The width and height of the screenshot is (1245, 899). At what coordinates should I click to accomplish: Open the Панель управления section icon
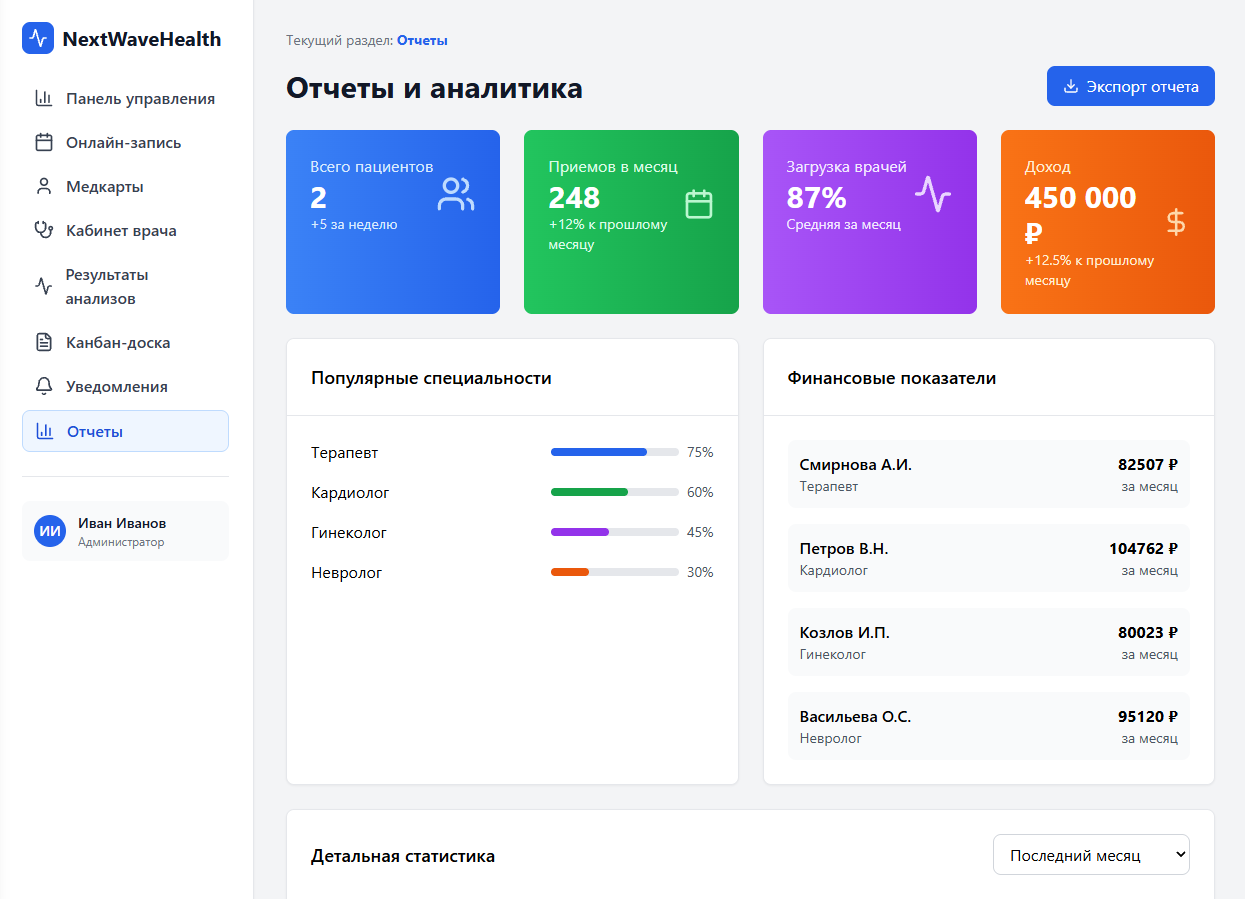tap(42, 98)
